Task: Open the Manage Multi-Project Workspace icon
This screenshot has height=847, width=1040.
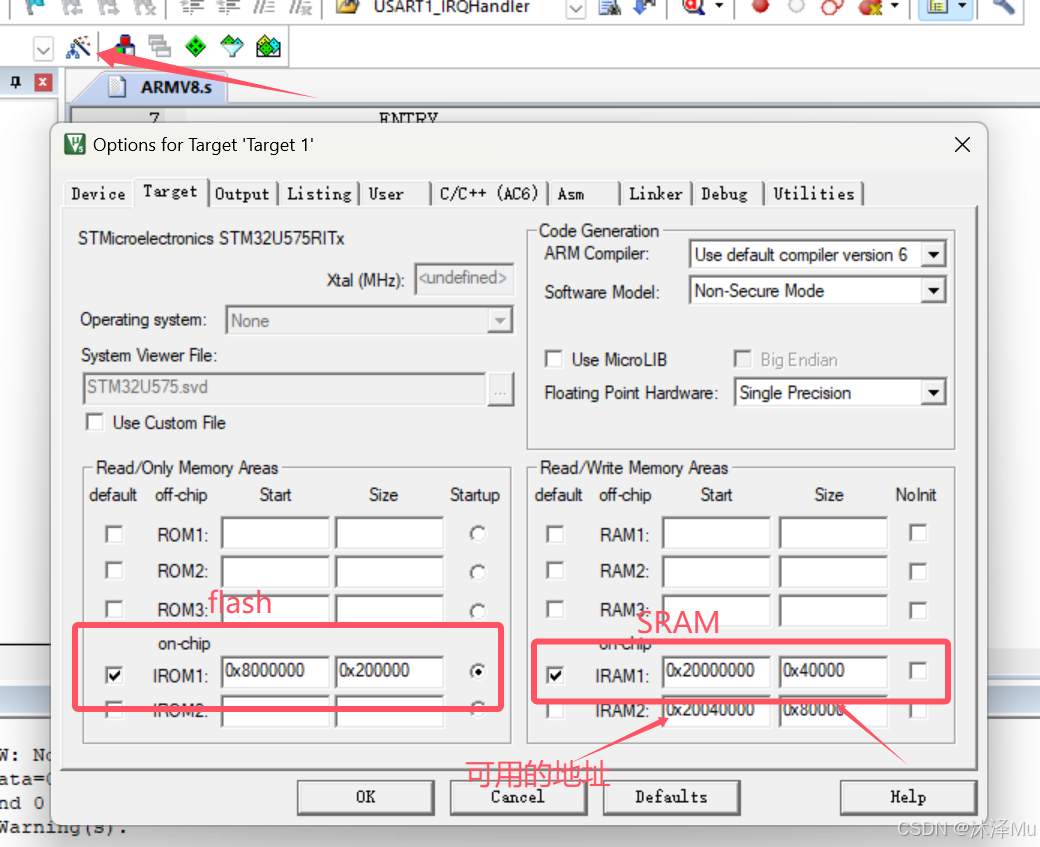Action: point(160,46)
